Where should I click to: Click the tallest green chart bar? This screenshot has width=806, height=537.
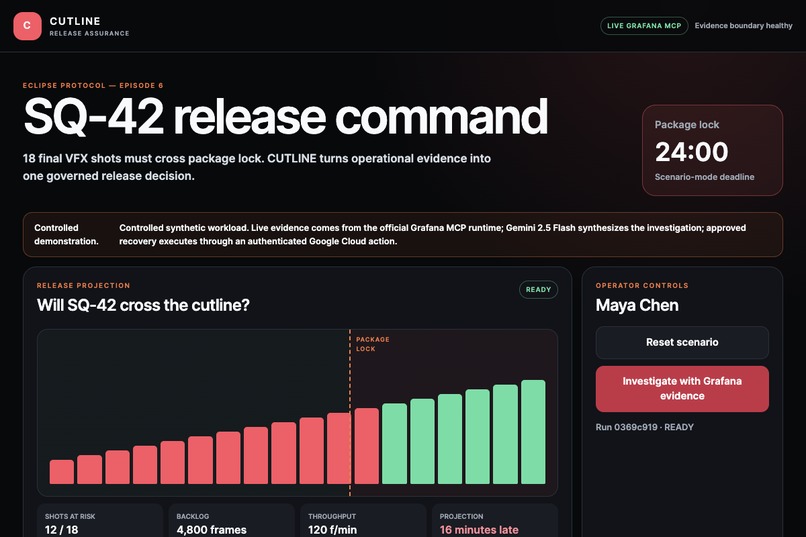(533, 432)
